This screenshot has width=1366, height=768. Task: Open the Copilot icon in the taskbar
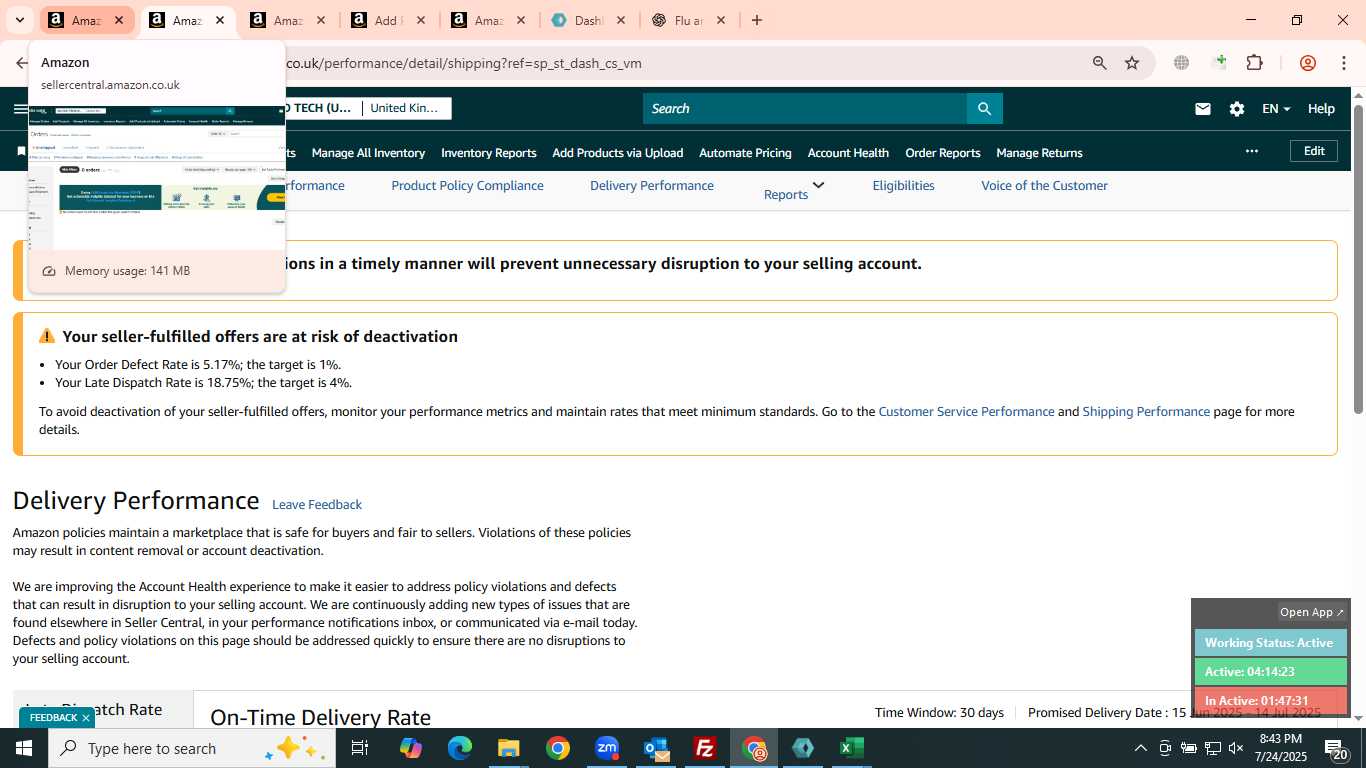[411, 748]
